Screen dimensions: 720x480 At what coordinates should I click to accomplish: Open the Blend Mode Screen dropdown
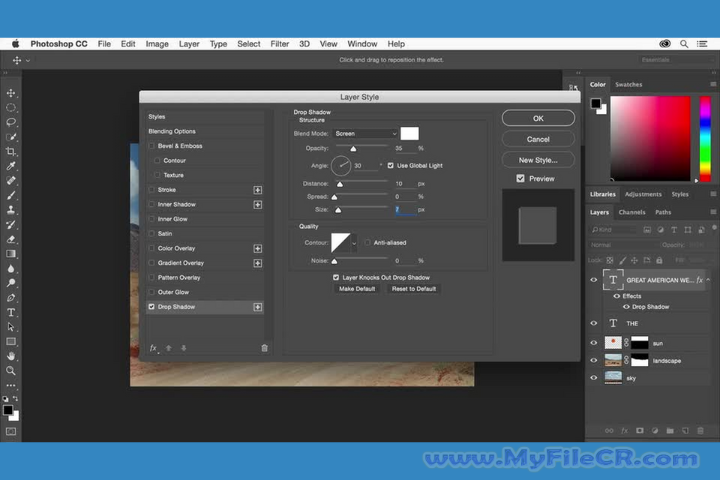click(366, 134)
